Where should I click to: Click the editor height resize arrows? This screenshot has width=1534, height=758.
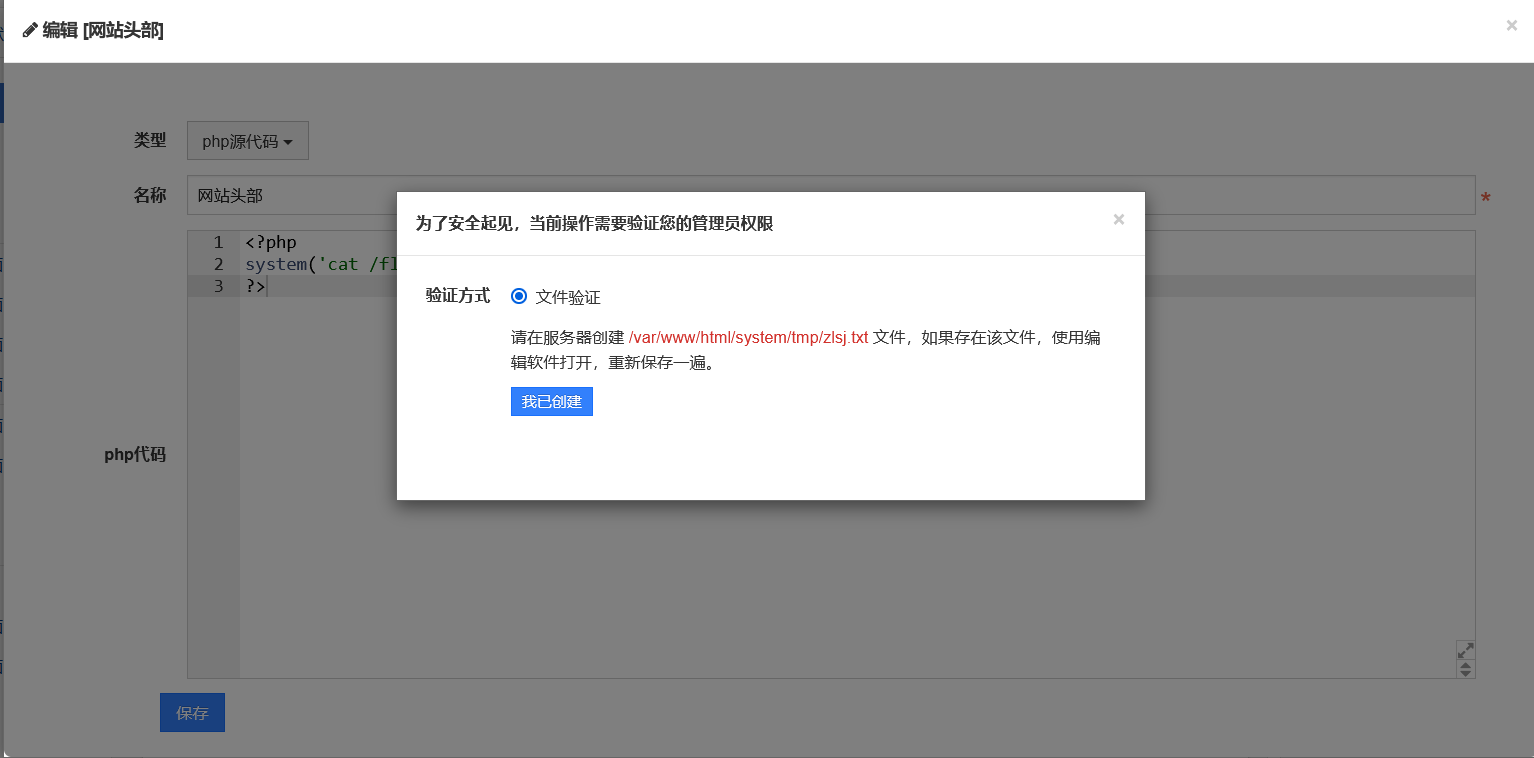click(x=1465, y=669)
